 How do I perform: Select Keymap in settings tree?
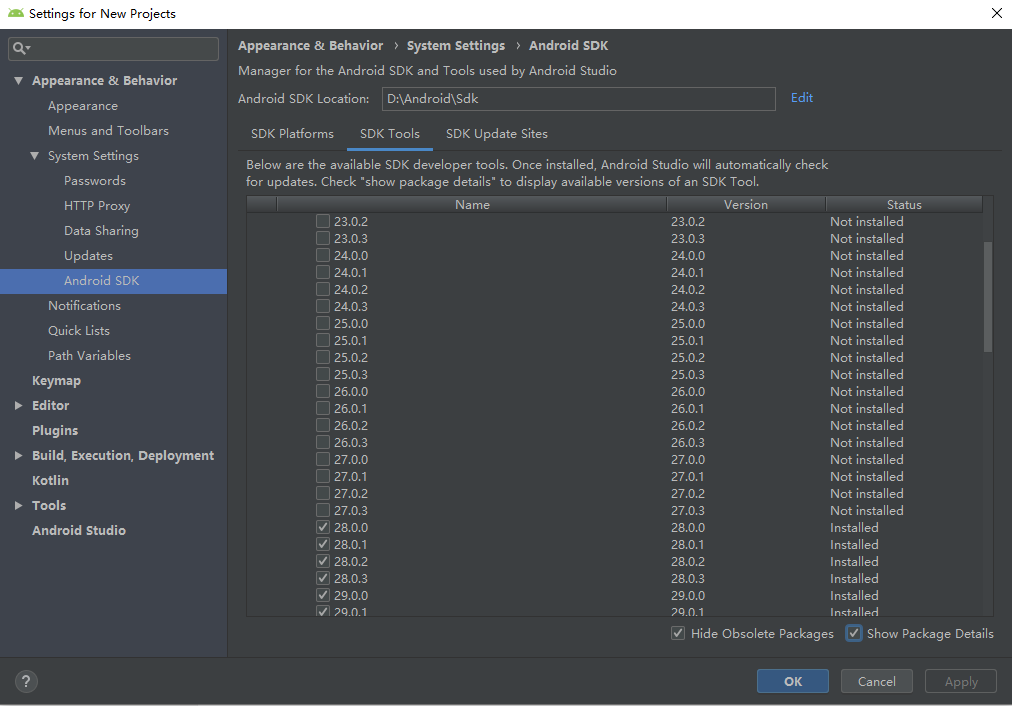tap(56, 381)
